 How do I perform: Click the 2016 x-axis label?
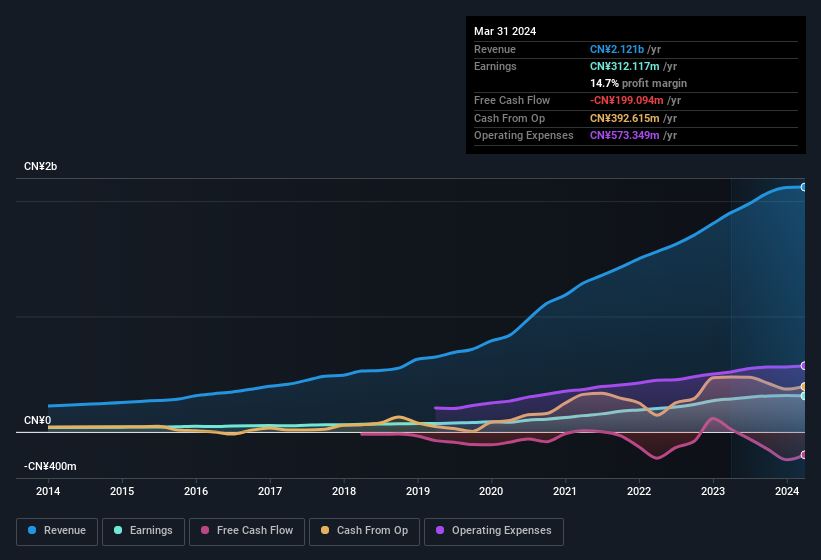(196, 491)
